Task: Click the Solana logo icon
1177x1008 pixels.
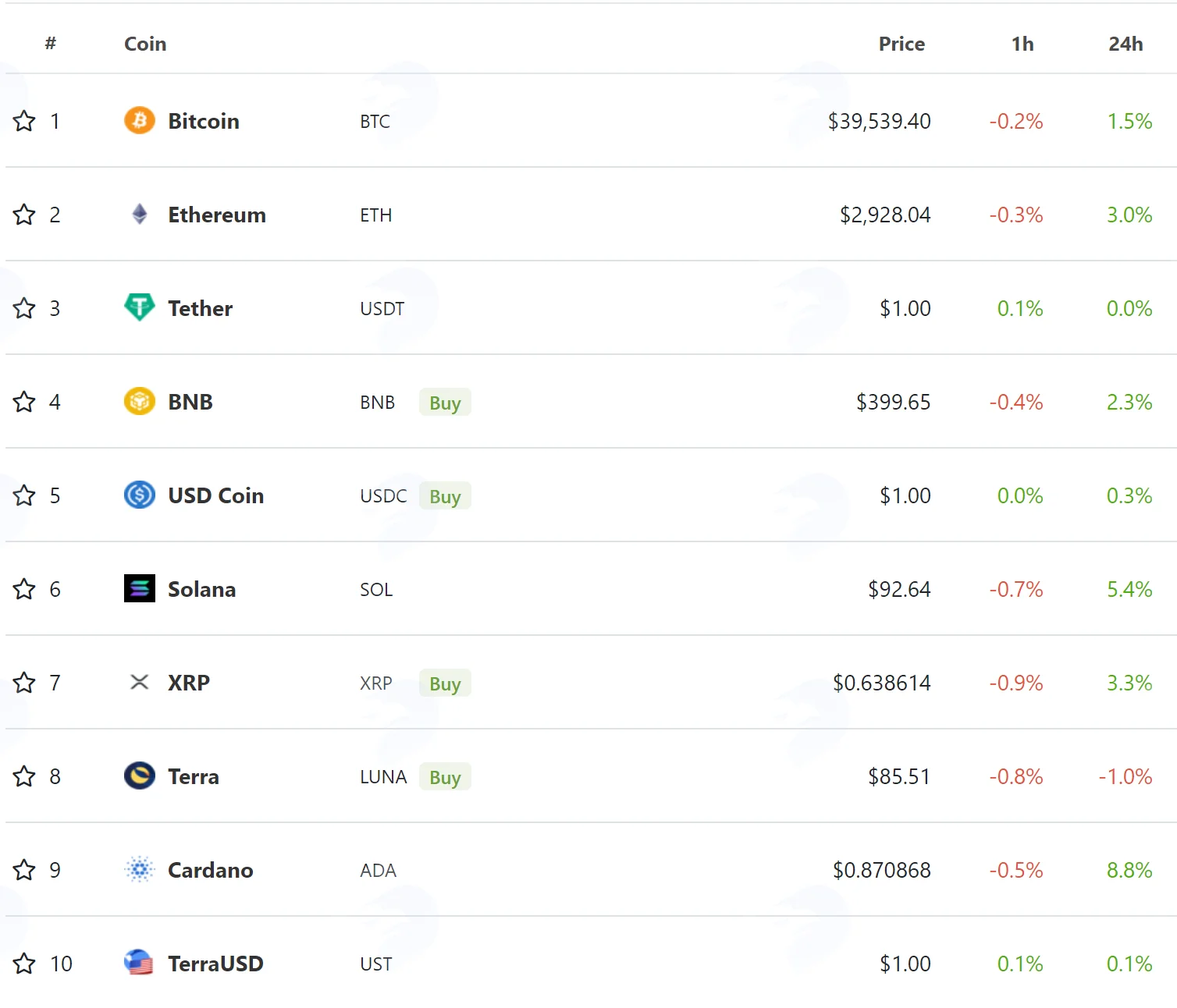Action: point(140,588)
